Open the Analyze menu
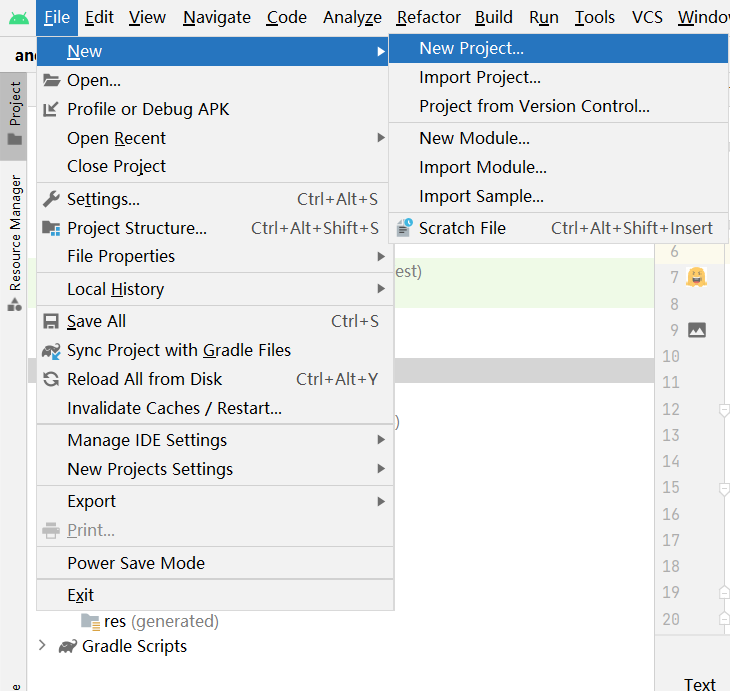 point(352,17)
